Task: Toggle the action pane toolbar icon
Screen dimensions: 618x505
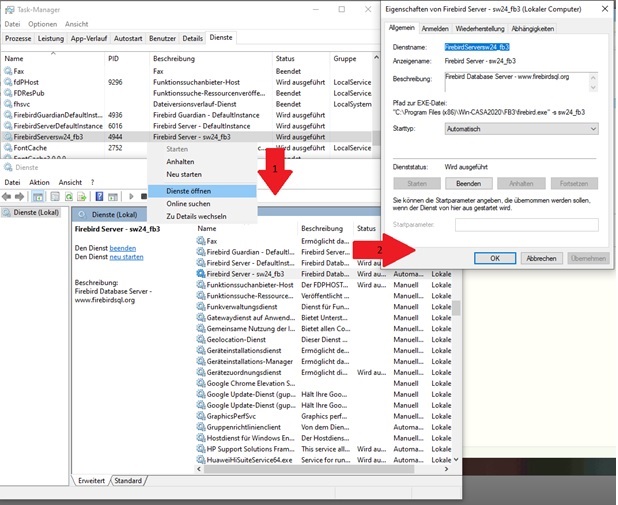Action: tap(113, 196)
